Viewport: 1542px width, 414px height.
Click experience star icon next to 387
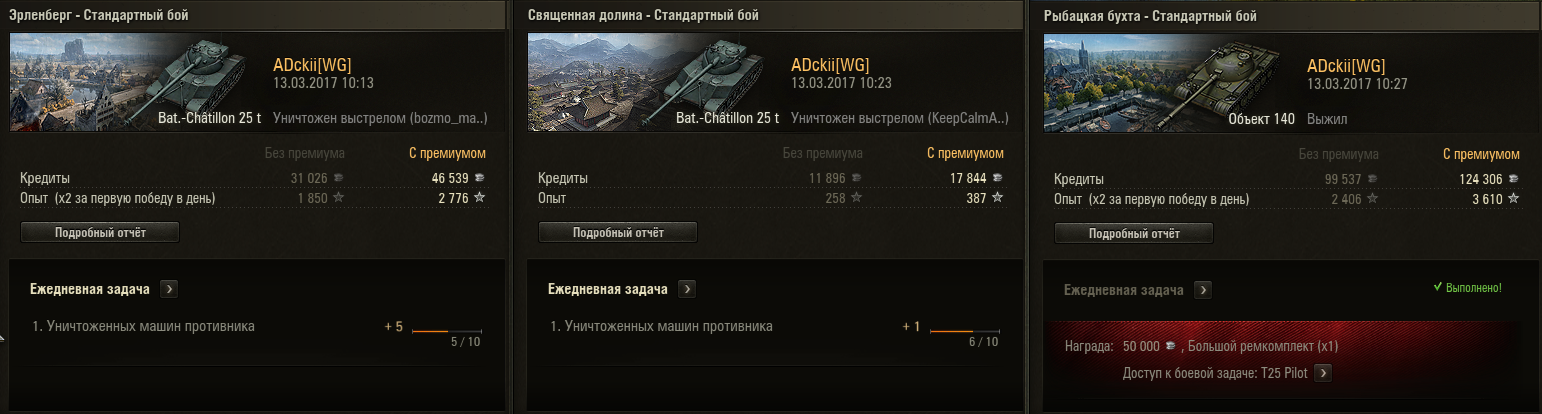998,198
